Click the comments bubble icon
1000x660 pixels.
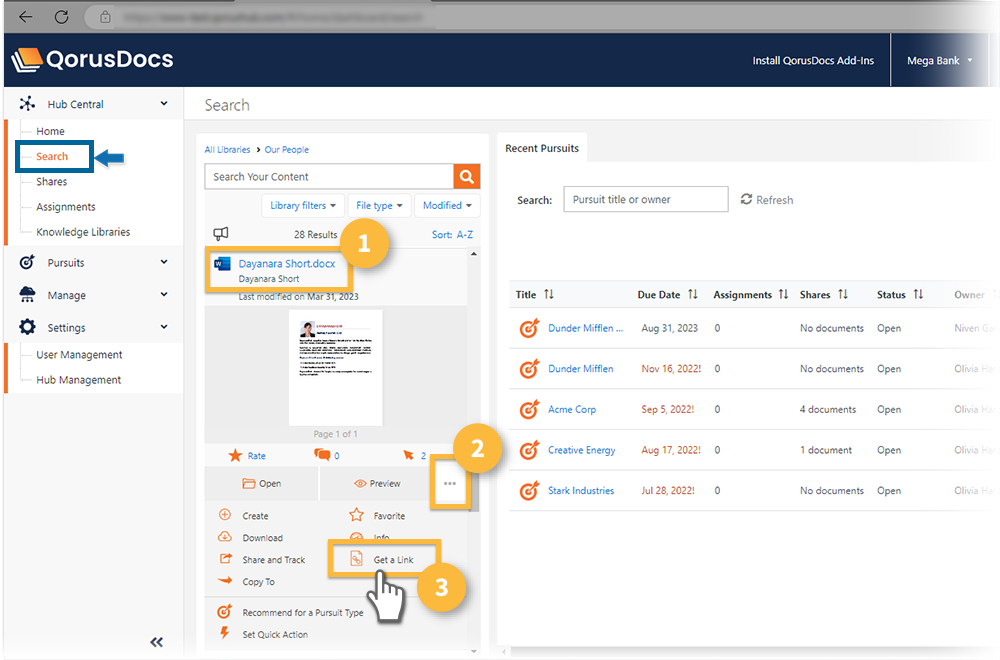(322, 455)
